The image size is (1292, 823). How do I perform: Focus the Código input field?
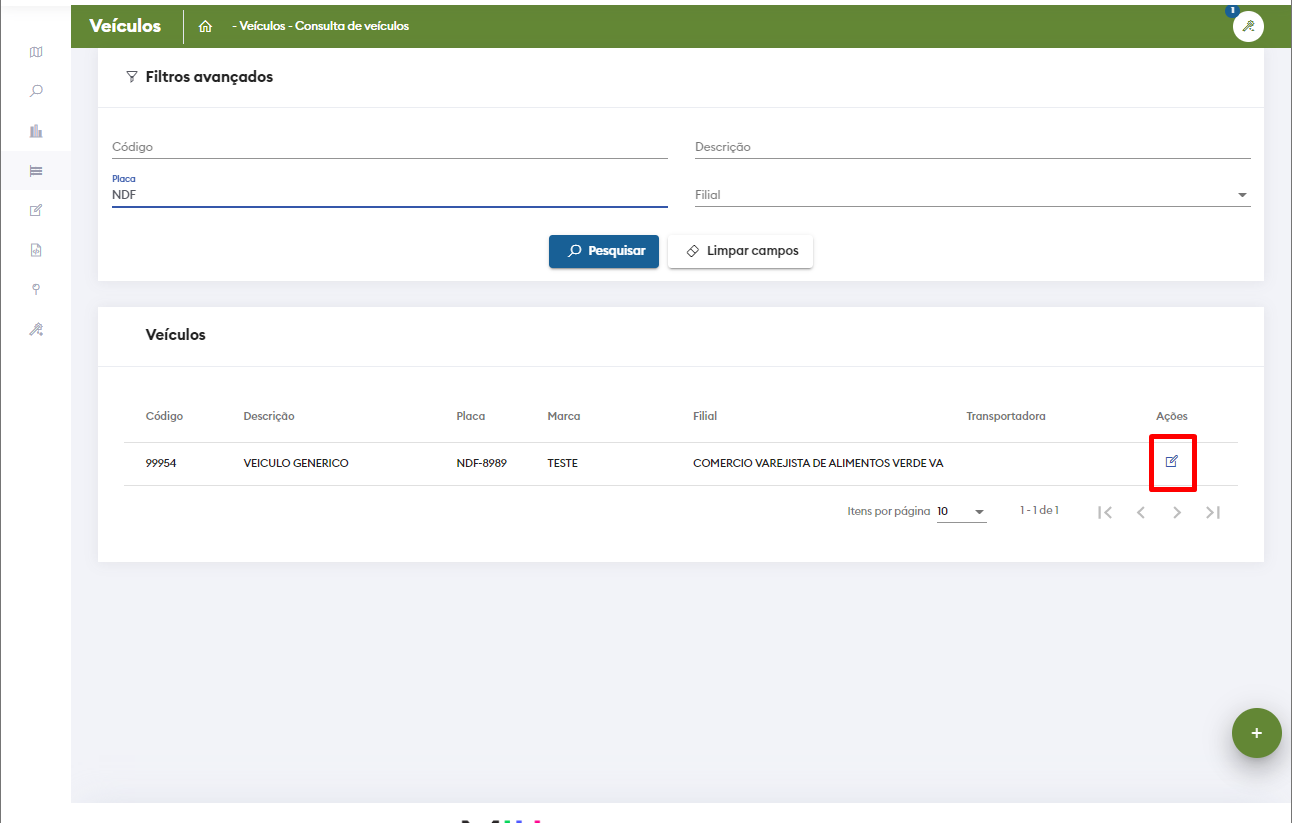tap(389, 147)
